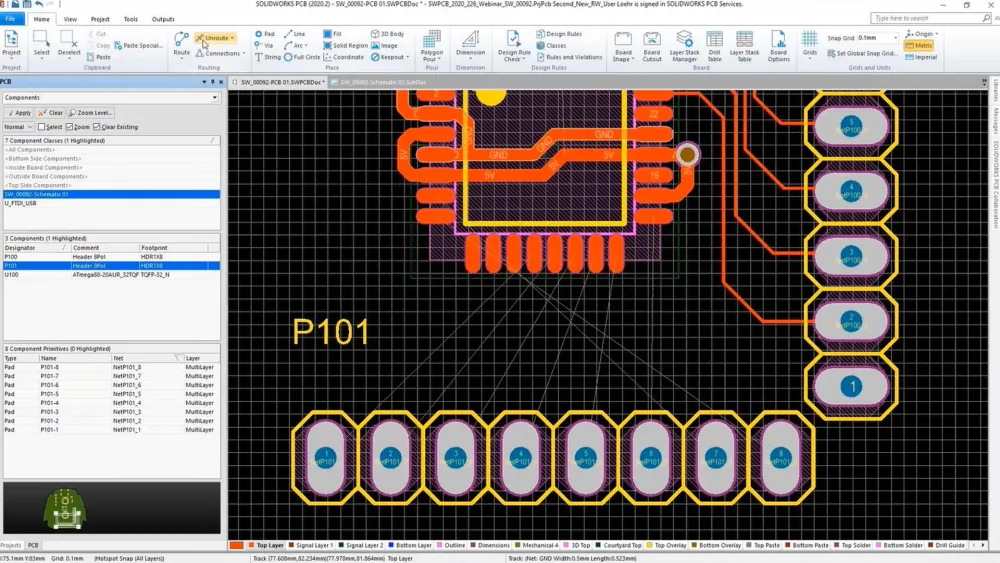
Task: Click the Pad placement tool
Action: pos(265,34)
